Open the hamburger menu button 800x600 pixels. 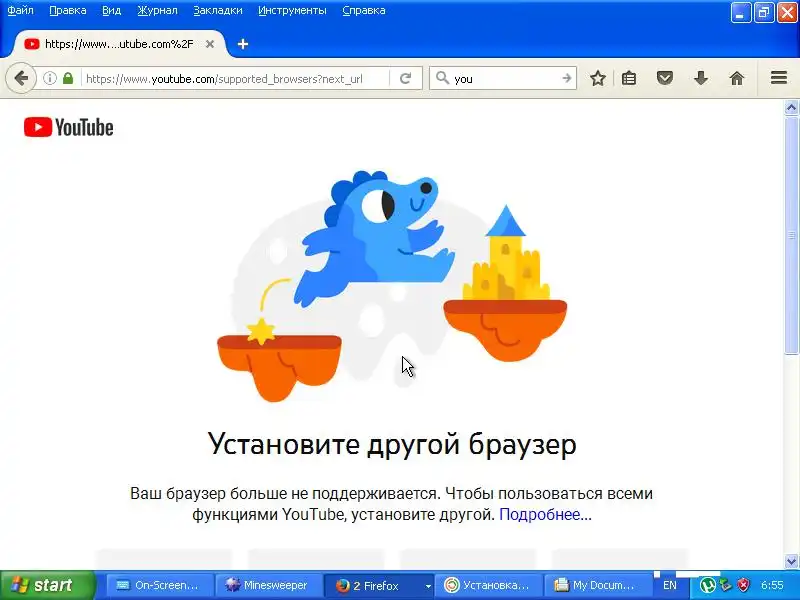click(x=779, y=78)
